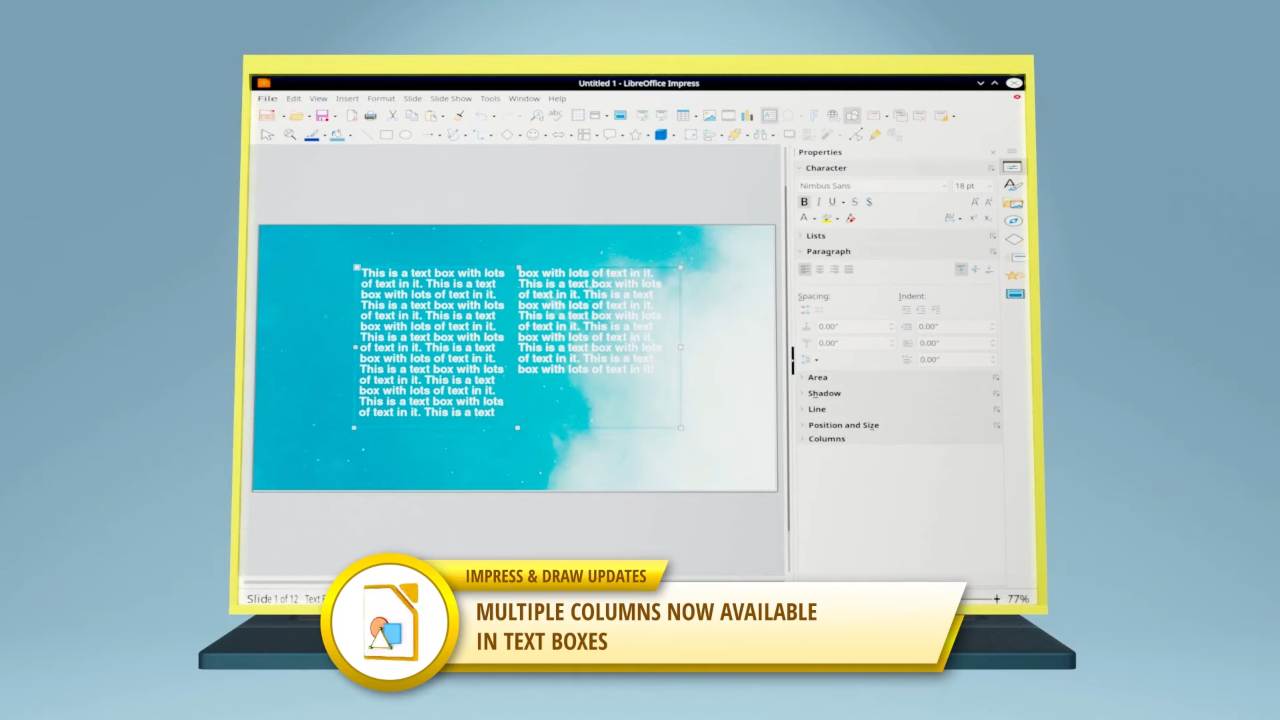Toggle text Shadow in Character panel

pyautogui.click(x=869, y=202)
